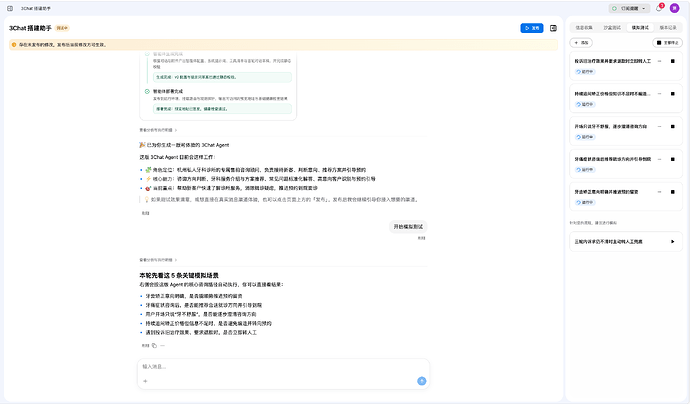The width and height of the screenshot is (690, 404).
Task: Run the supplementary scenario with play icon
Action: (x=672, y=241)
